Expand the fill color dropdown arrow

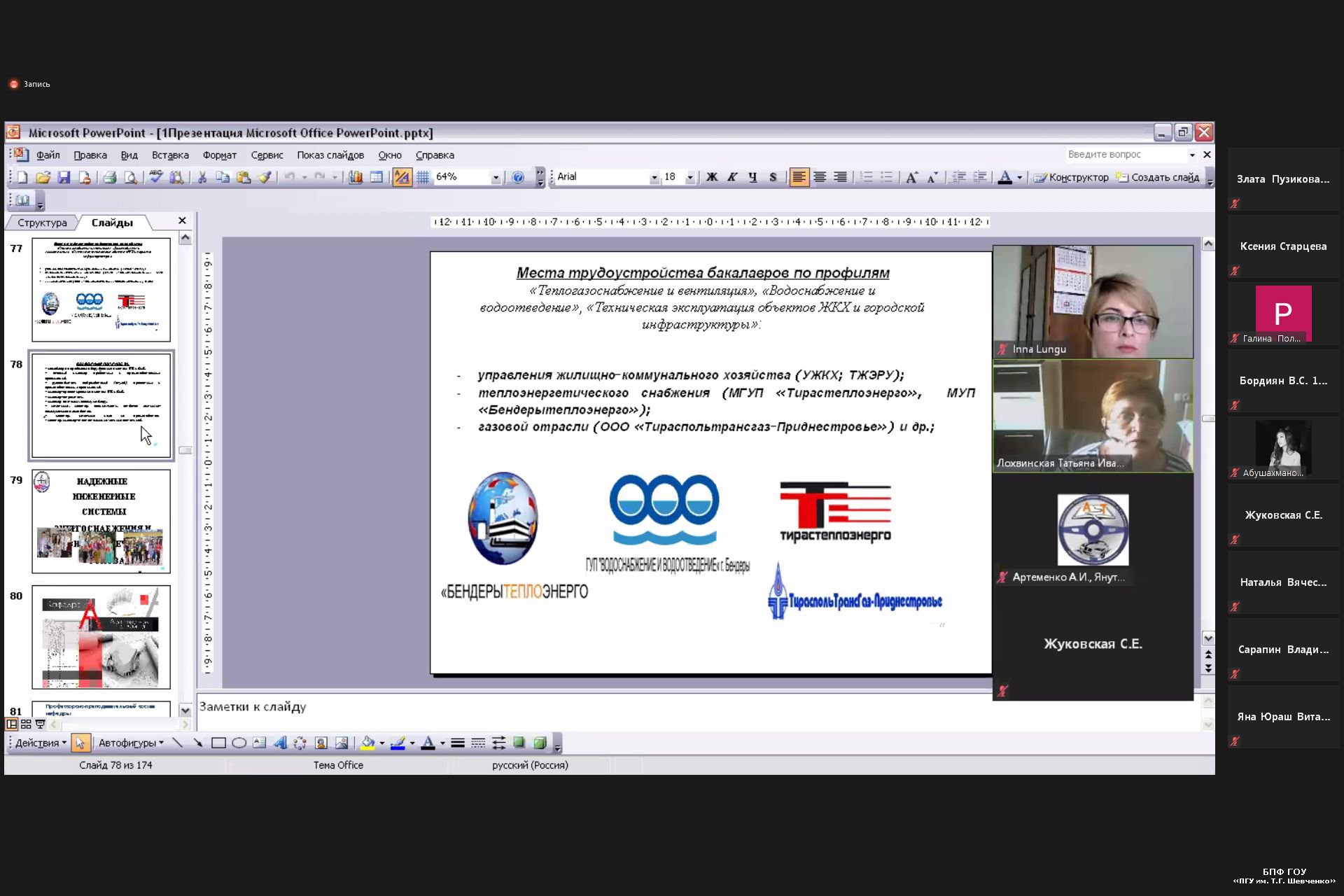381,743
